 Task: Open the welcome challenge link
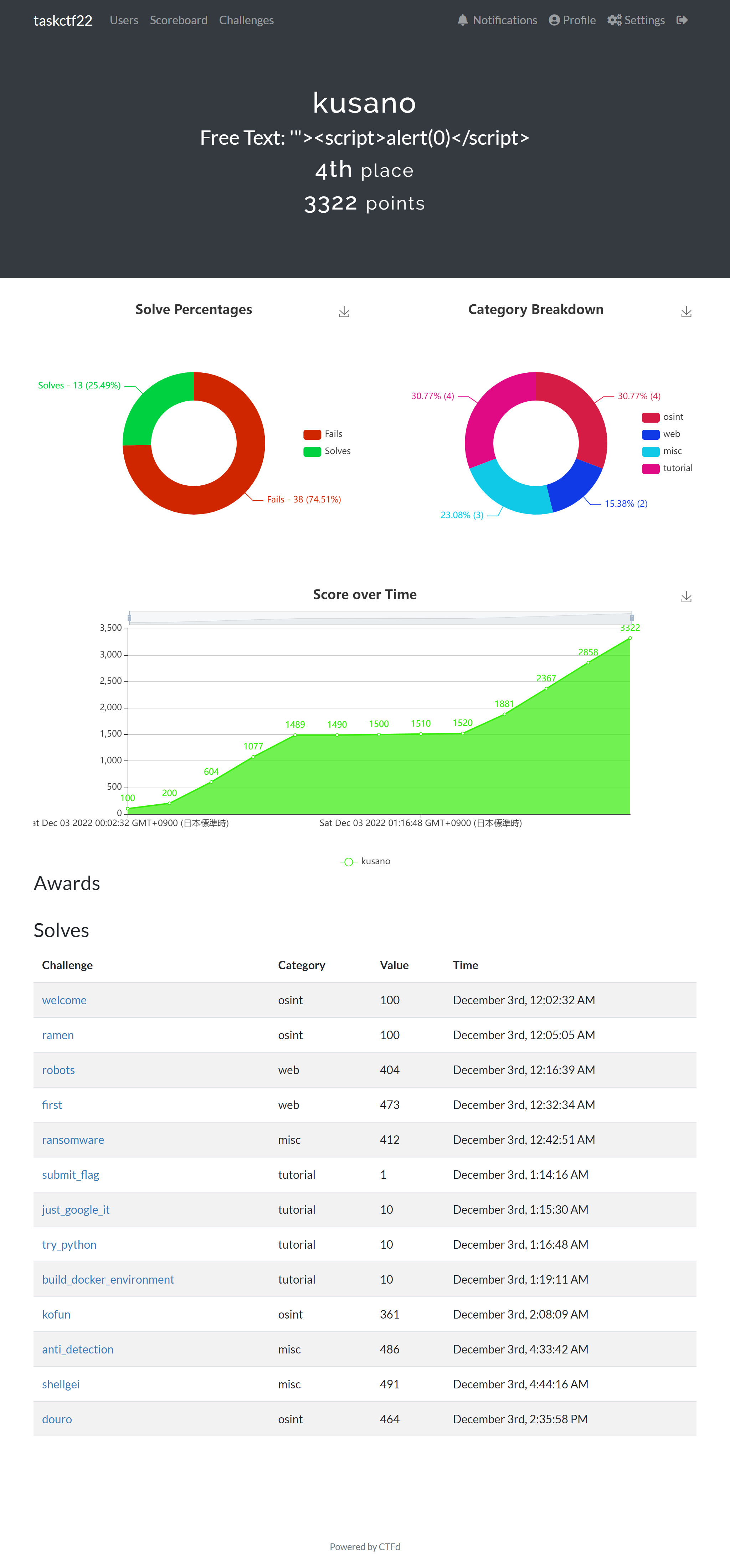coord(64,1000)
